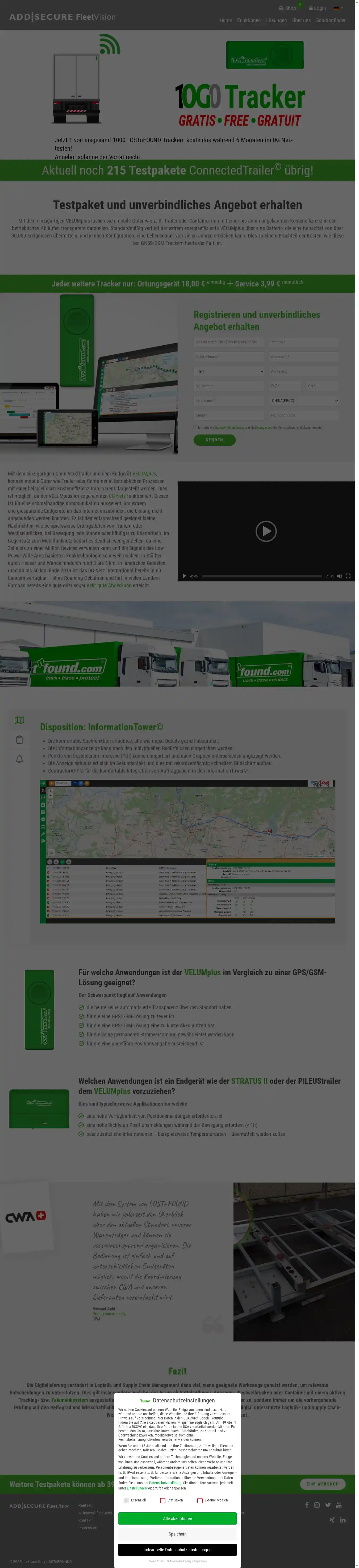
Task: Open Instagram social icon in footer
Action: 317,1505
